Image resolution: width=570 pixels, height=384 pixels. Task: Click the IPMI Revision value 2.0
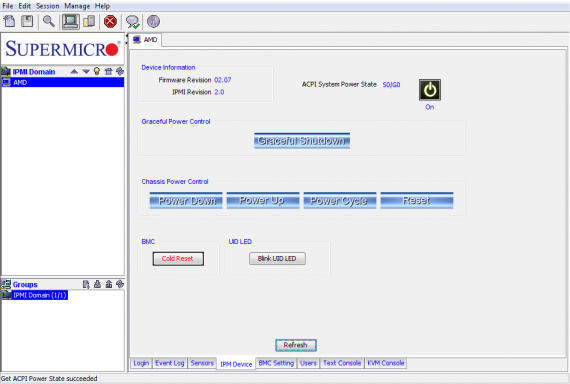[219, 92]
